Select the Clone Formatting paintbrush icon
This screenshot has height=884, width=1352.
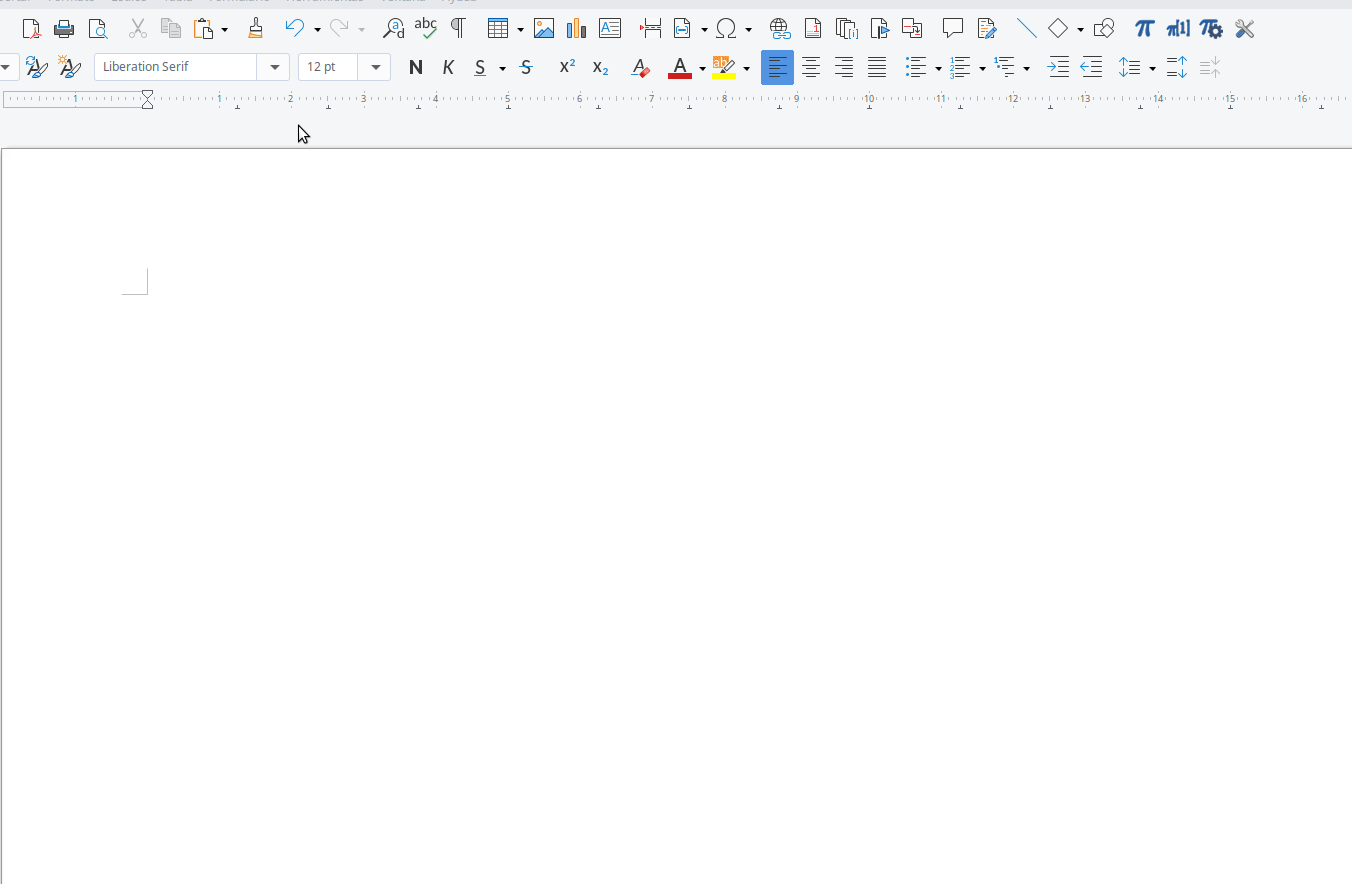(x=255, y=29)
